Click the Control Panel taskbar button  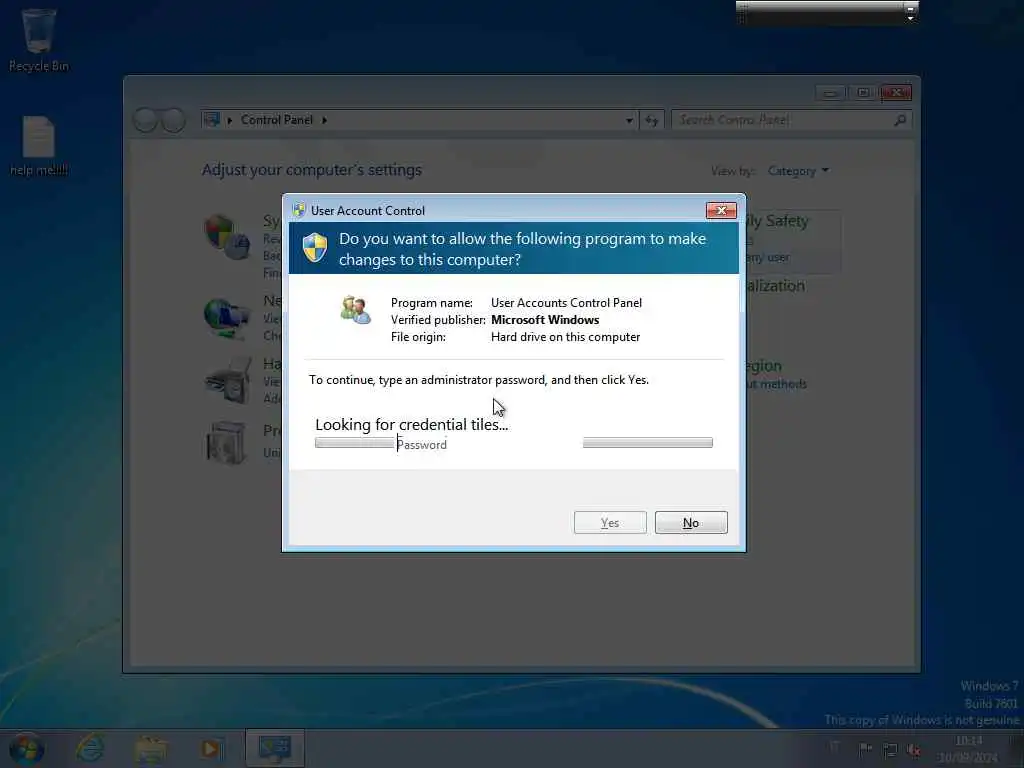tap(275, 748)
